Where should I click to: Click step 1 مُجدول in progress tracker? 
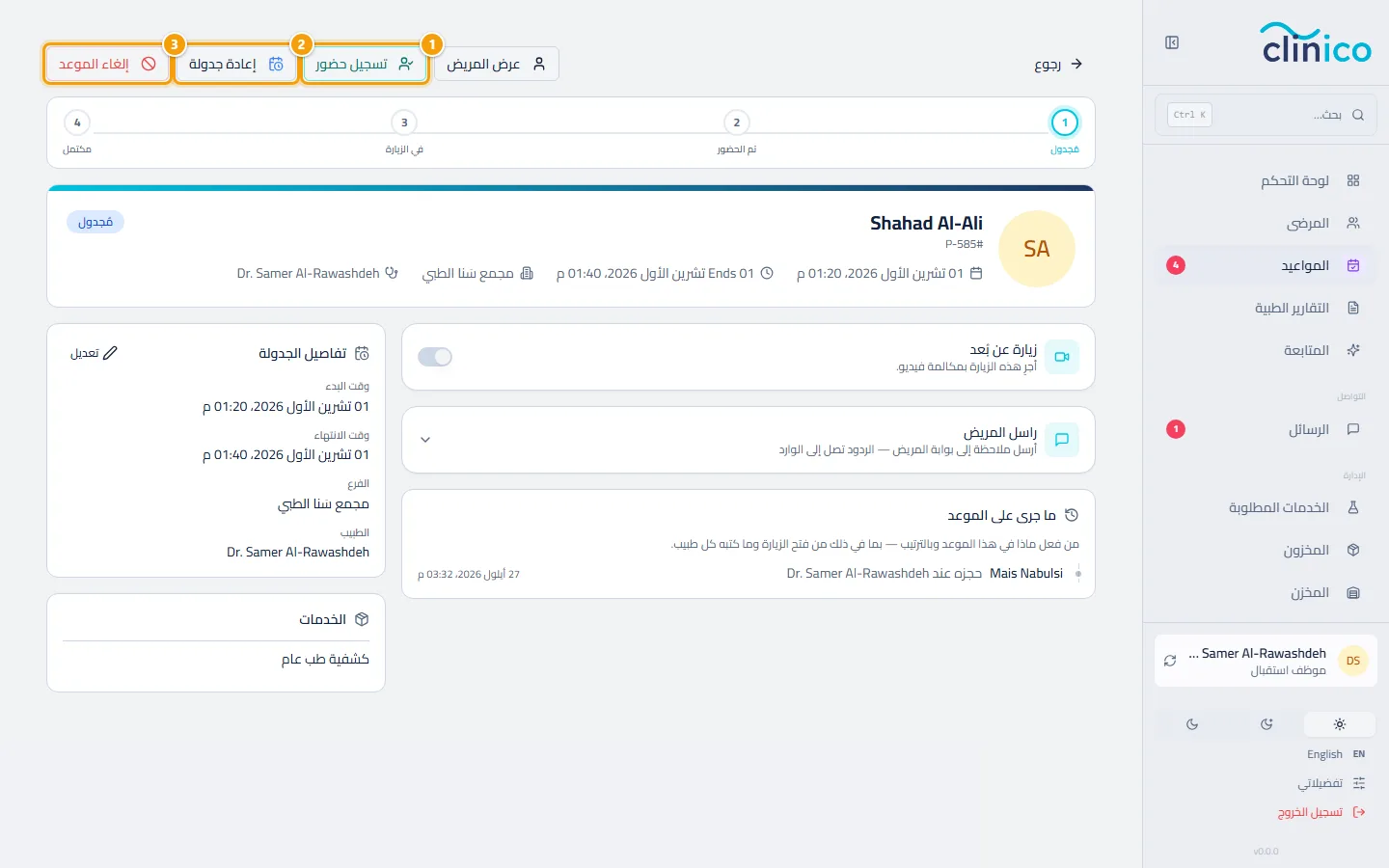(1065, 122)
